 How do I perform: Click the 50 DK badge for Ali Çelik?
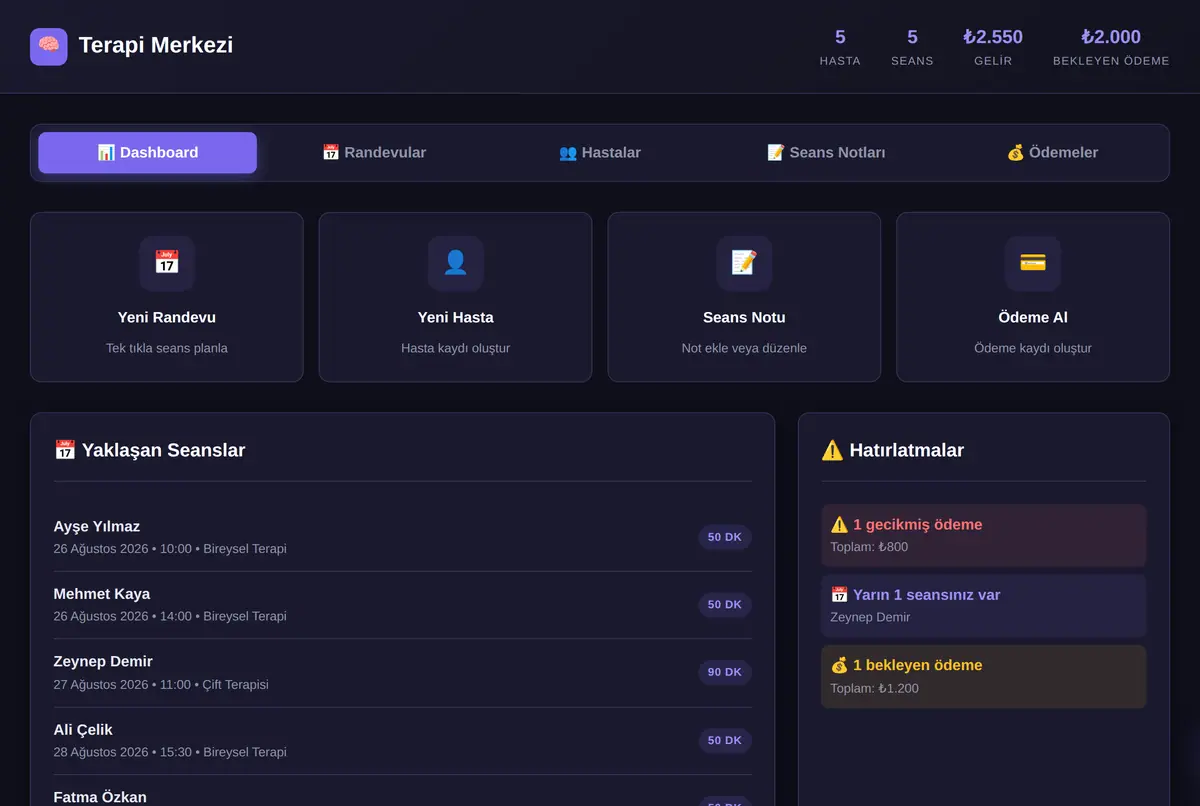725,740
